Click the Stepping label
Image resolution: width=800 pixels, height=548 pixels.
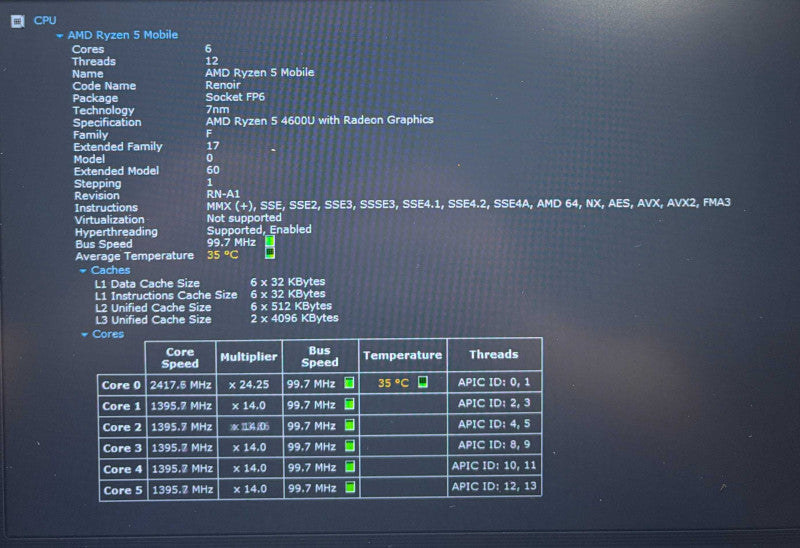pyautogui.click(x=97, y=184)
